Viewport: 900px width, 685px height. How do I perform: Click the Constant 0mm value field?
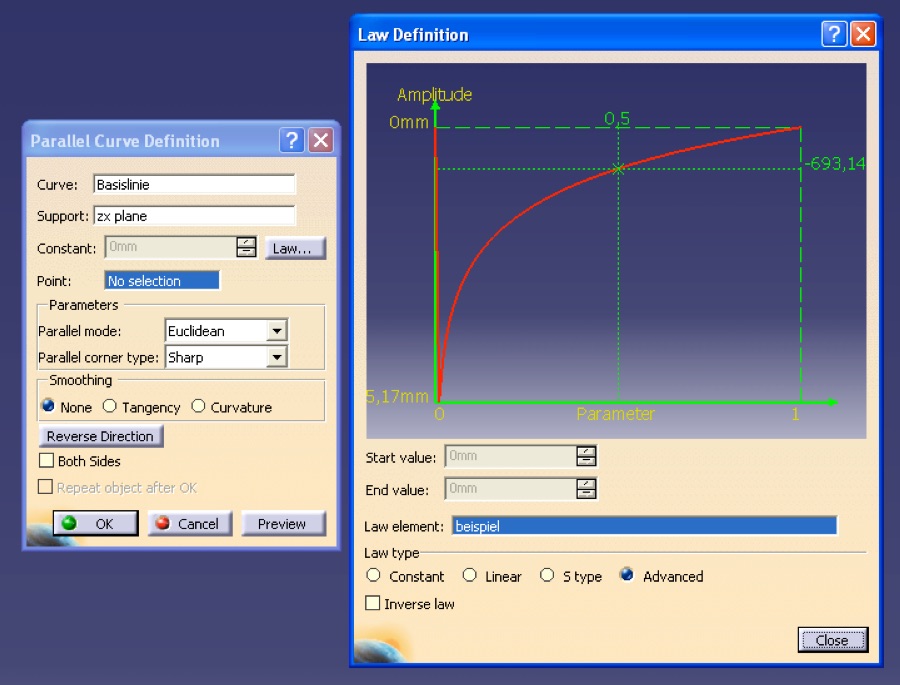pos(170,247)
